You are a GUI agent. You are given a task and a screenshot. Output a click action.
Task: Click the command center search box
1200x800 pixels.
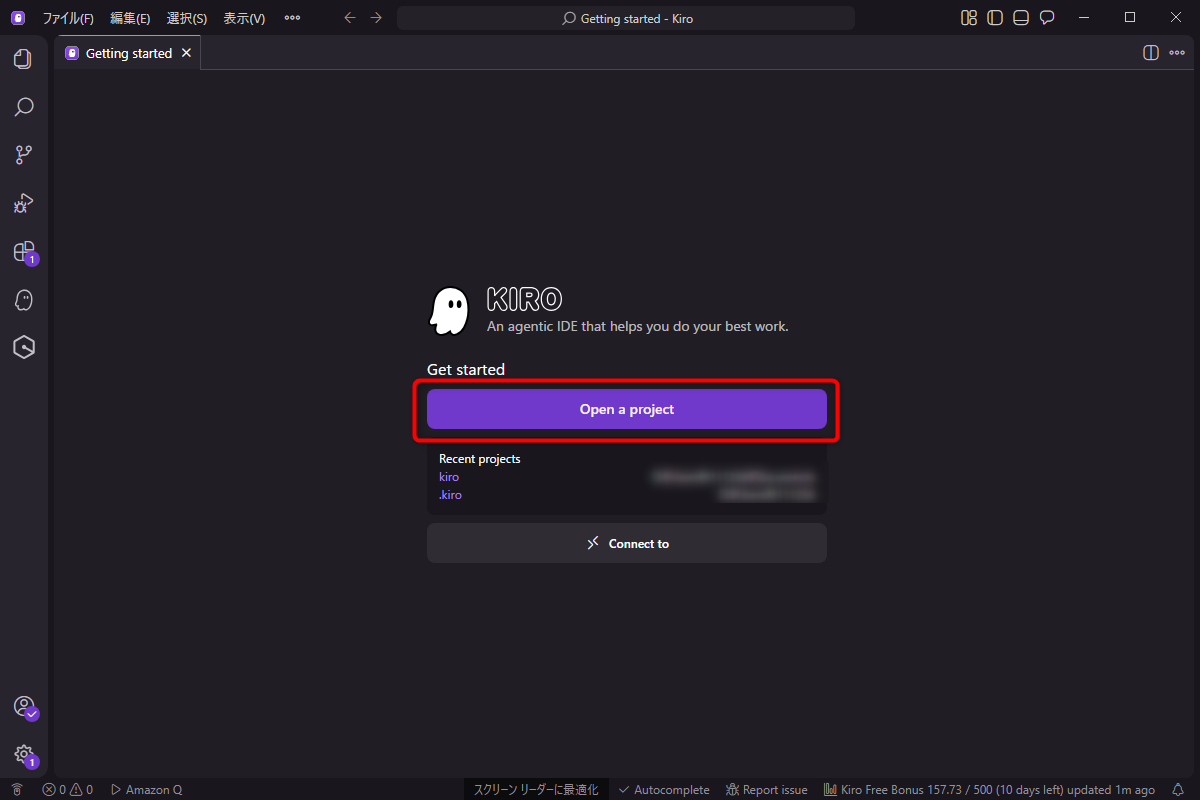tap(626, 18)
